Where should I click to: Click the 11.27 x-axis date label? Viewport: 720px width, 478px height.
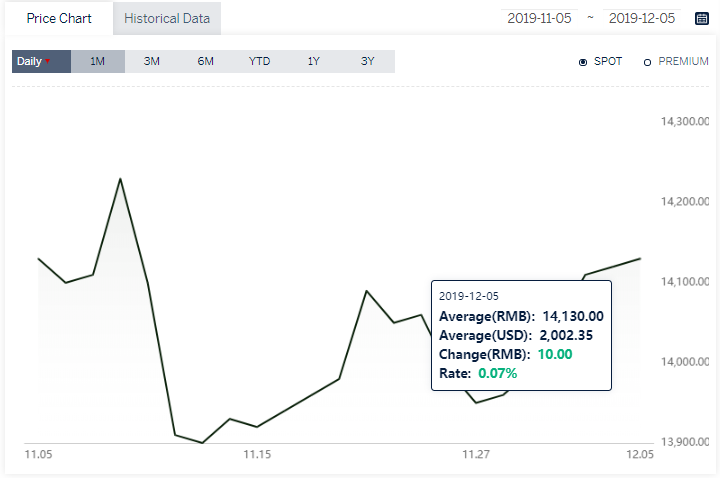pyautogui.click(x=476, y=455)
